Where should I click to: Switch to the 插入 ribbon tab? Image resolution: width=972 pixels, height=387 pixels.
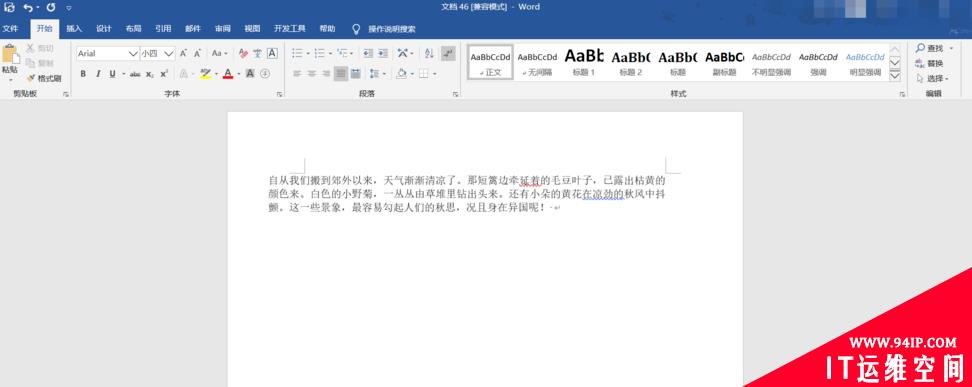pos(74,29)
